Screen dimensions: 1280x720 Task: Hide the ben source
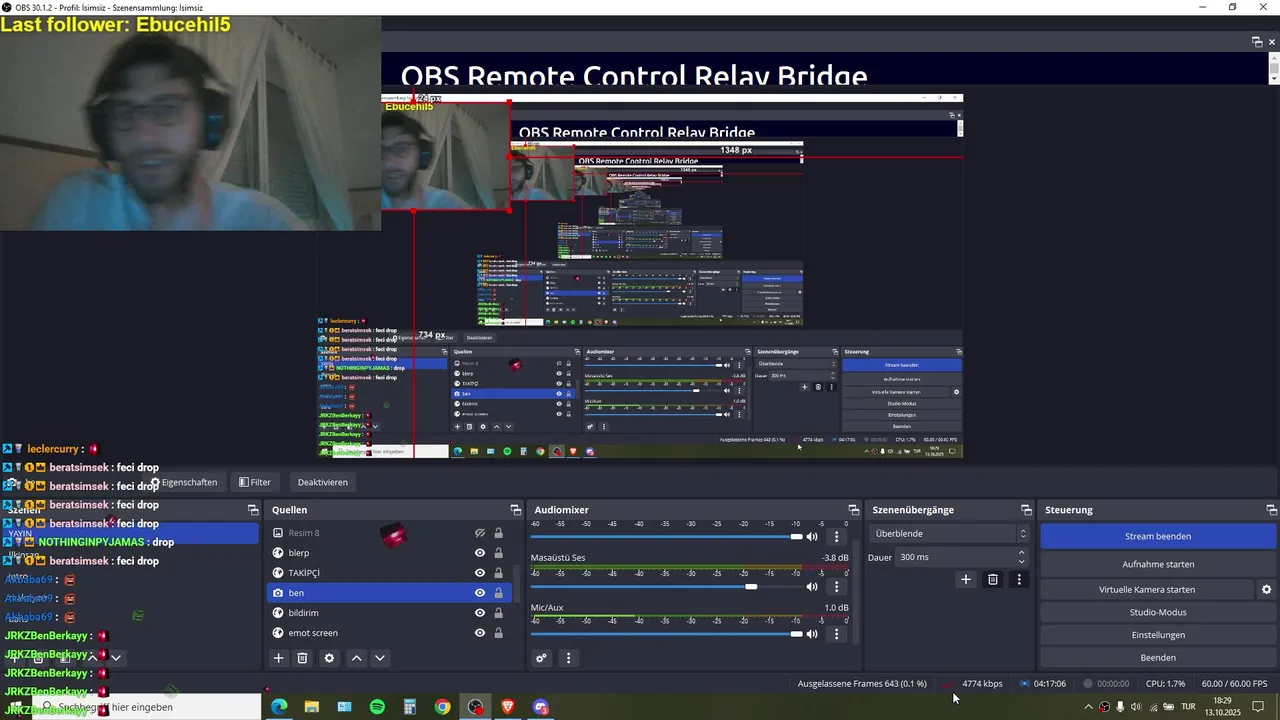coord(480,593)
